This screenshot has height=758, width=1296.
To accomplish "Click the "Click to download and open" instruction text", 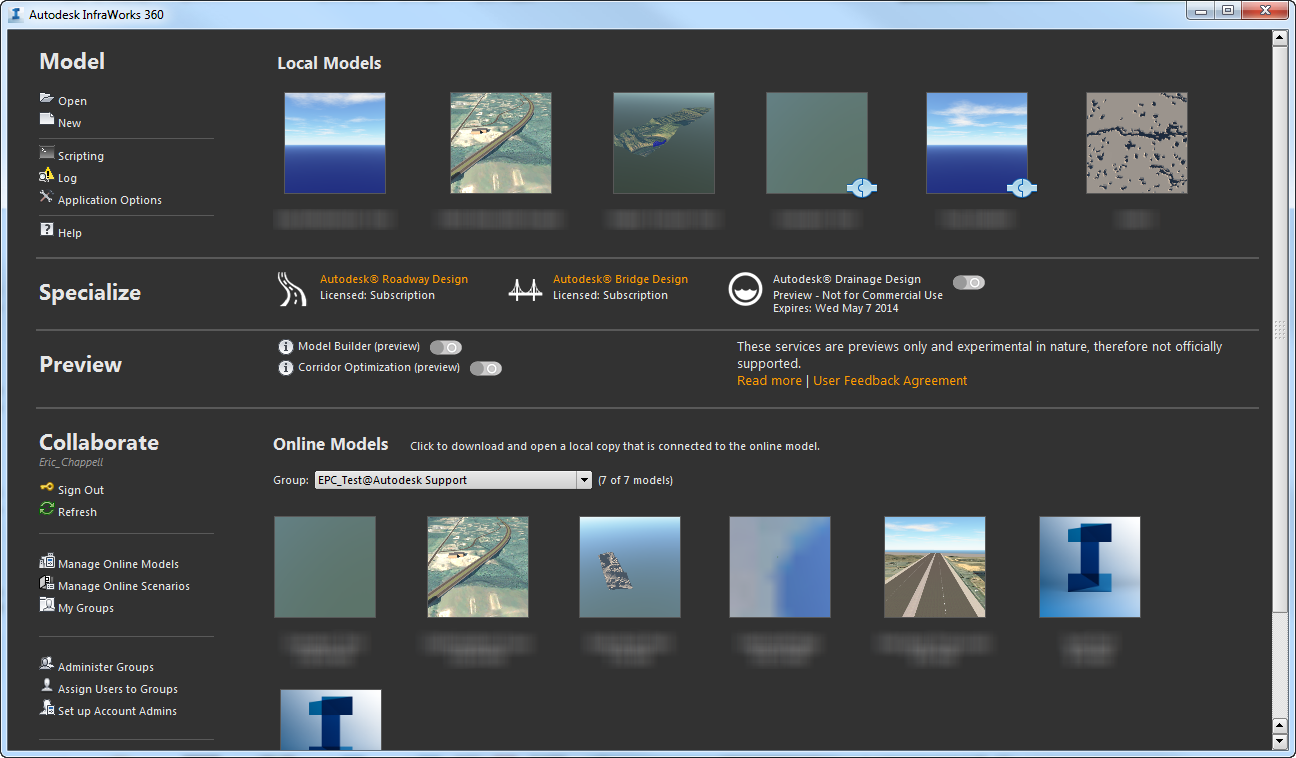I will coord(615,446).
